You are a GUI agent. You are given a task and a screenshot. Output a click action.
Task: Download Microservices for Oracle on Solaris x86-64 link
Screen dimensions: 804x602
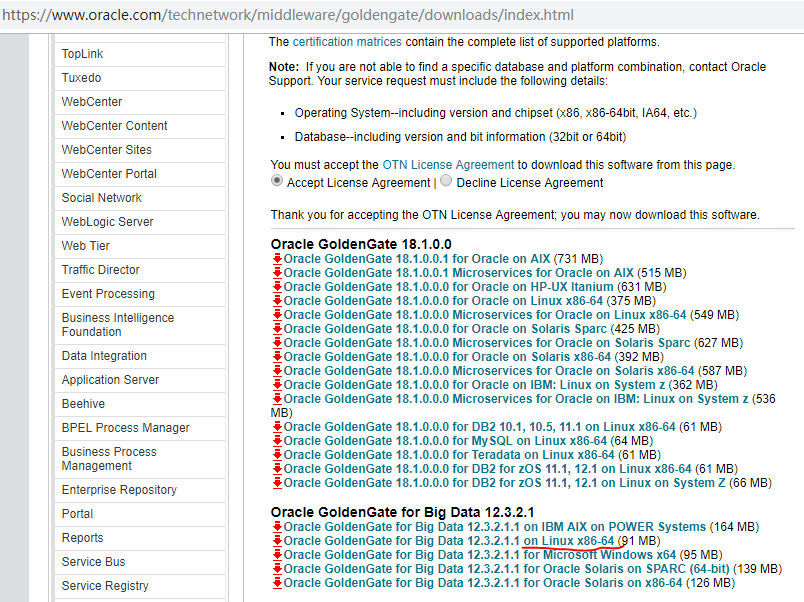489,371
